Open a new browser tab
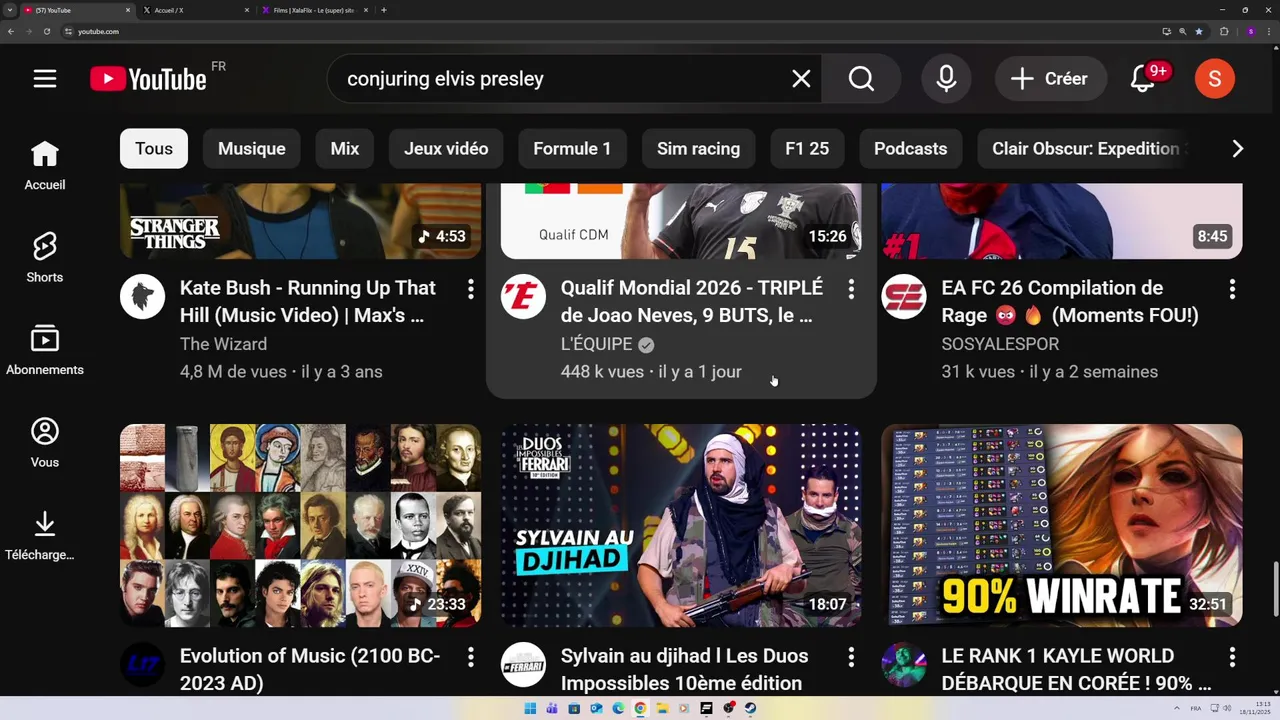 tap(384, 10)
